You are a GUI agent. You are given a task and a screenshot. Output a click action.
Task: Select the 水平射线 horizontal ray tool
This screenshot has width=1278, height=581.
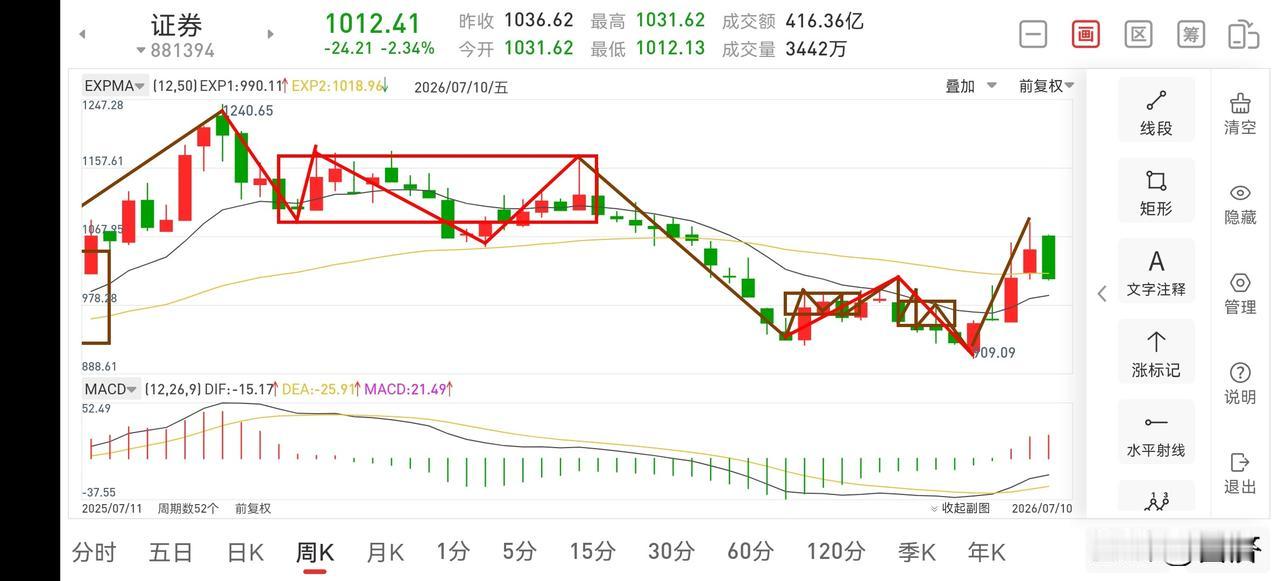[1156, 433]
